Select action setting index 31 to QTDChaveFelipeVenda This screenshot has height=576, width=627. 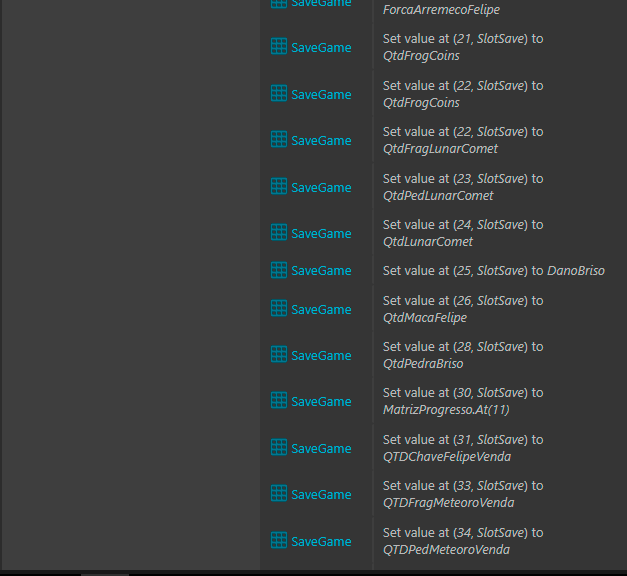463,448
